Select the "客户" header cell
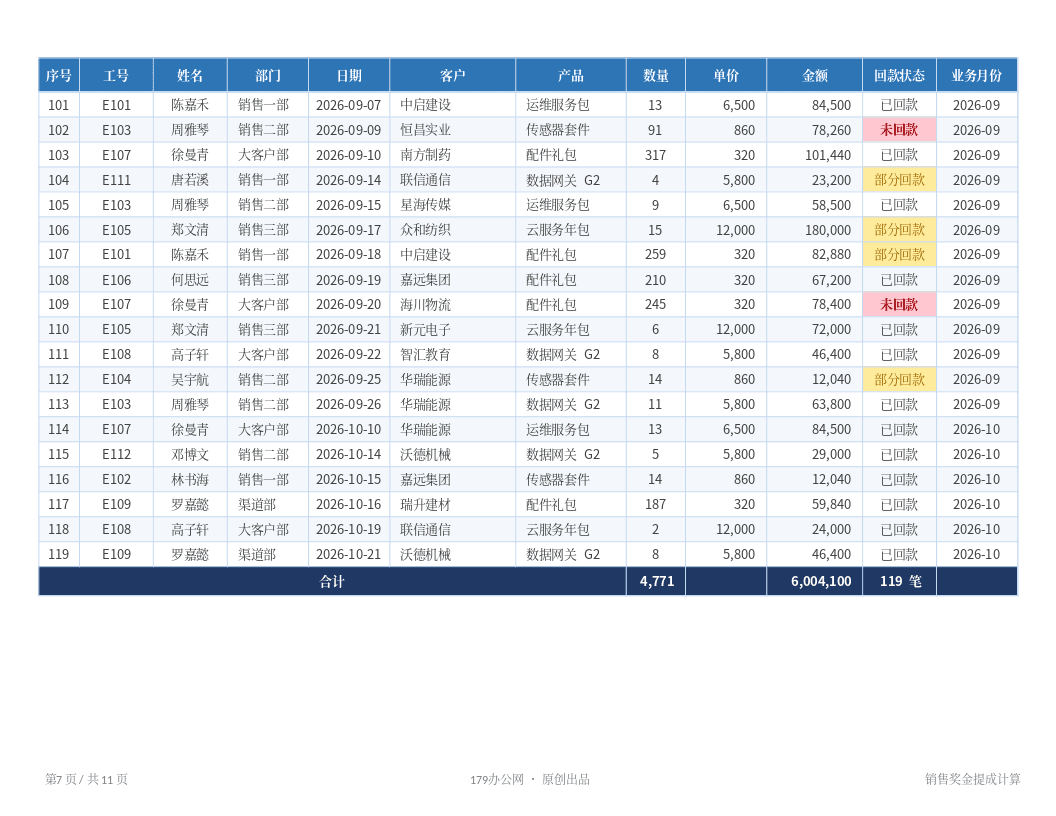This screenshot has width=1056, height=816. coord(453,75)
